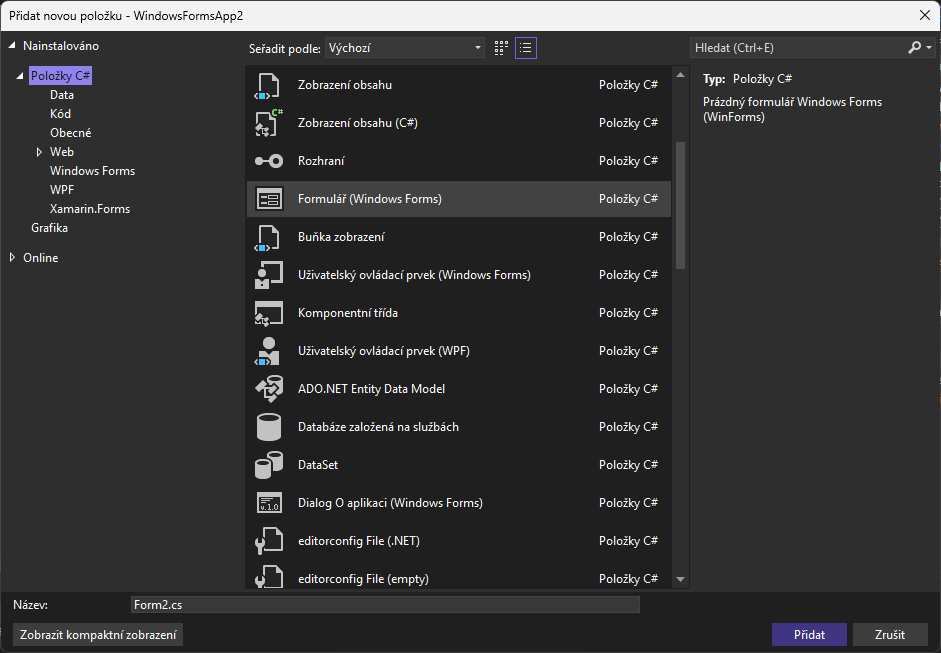The height and width of the screenshot is (653, 941).
Task: Click the Název file name field
Action: click(385, 605)
